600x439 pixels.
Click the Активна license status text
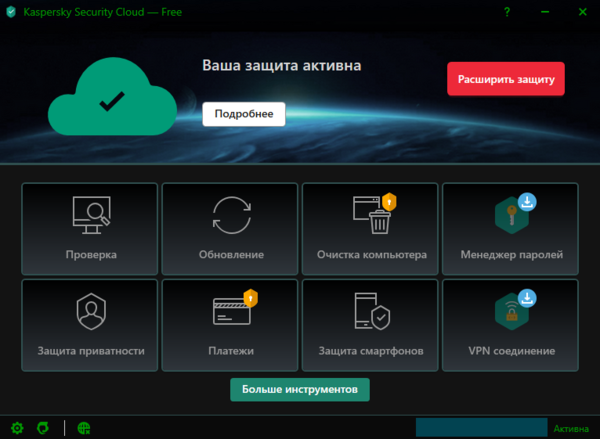click(x=571, y=429)
